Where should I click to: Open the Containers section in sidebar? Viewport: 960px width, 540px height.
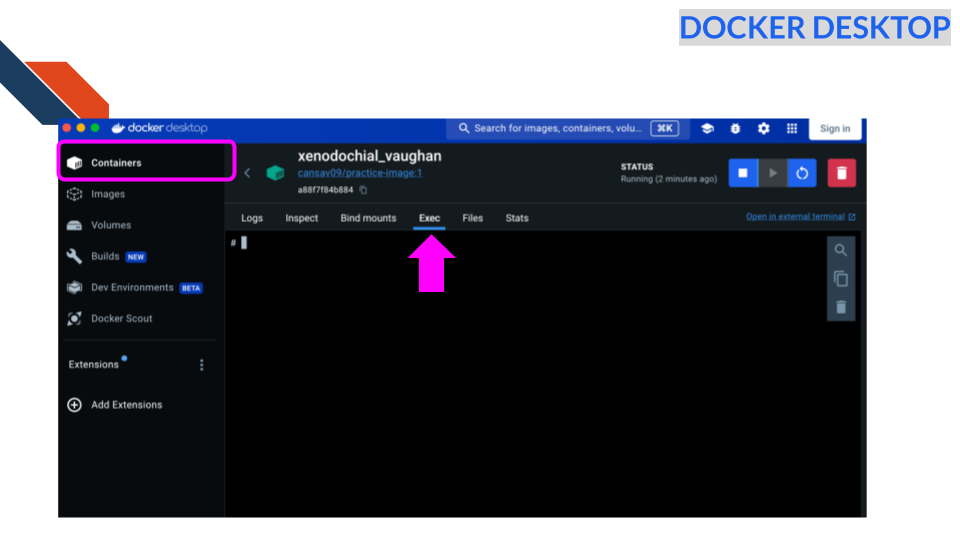146,162
